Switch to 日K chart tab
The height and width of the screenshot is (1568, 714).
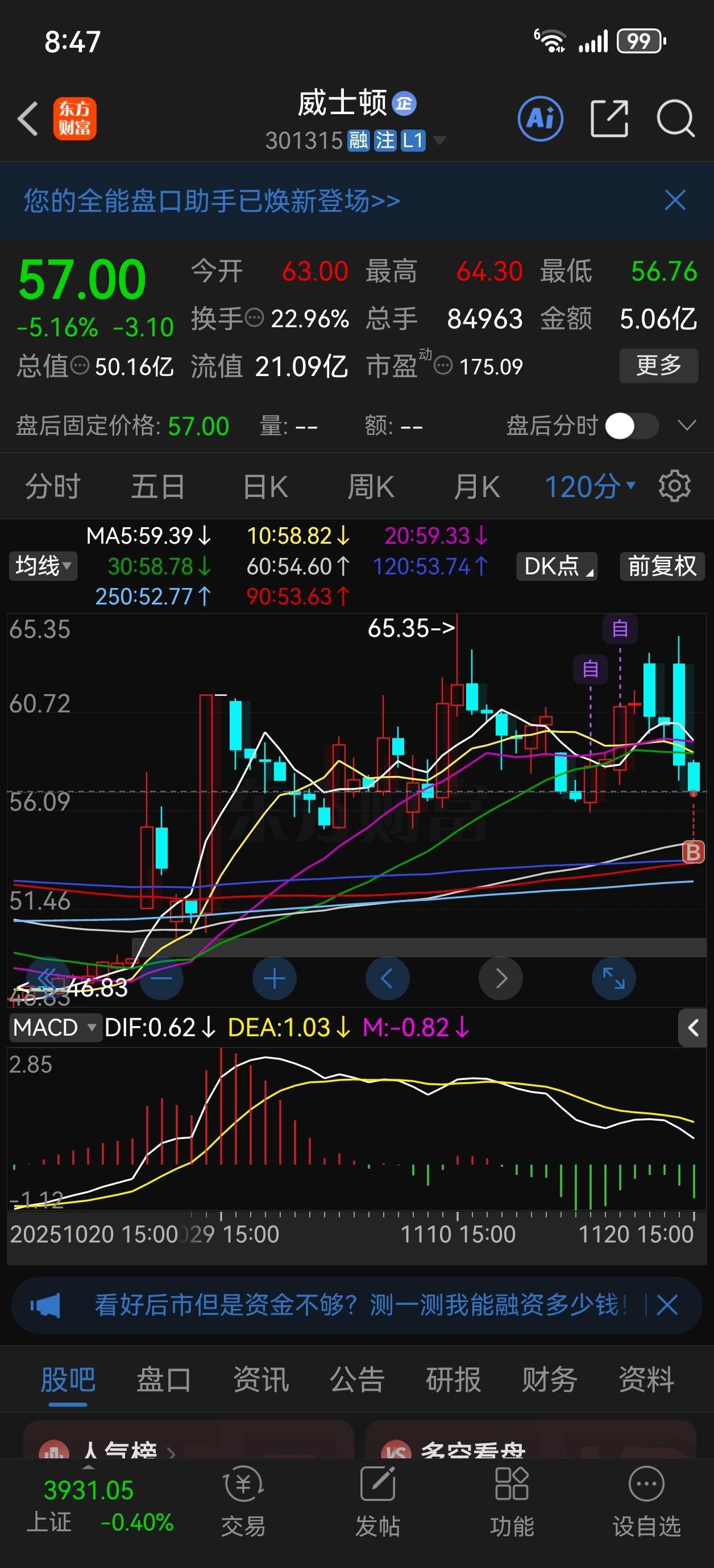pos(265,486)
